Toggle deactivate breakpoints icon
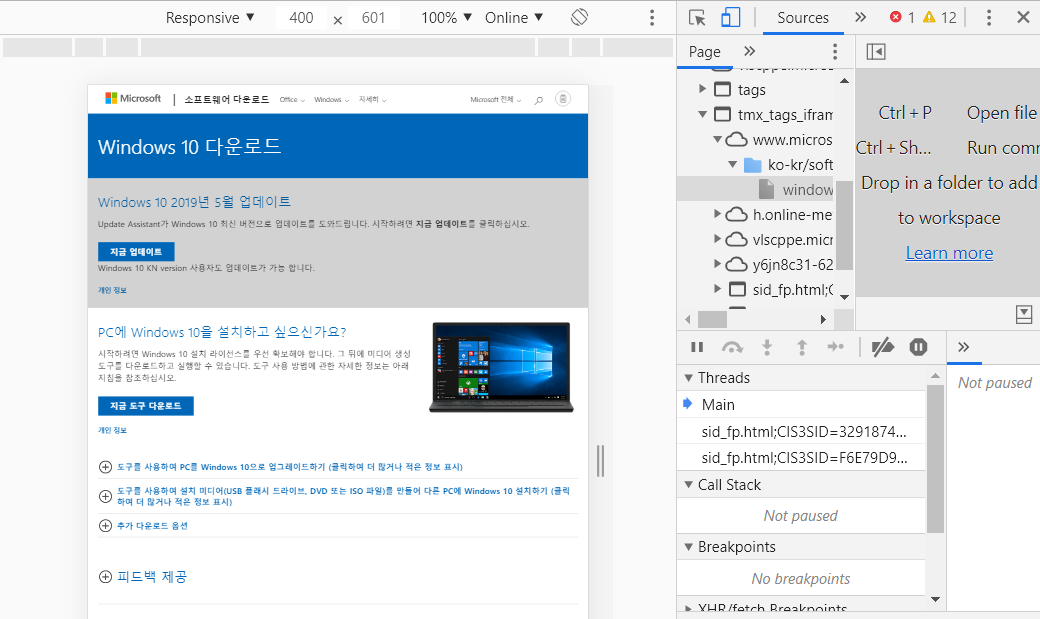This screenshot has height=619, width=1040. 882,347
